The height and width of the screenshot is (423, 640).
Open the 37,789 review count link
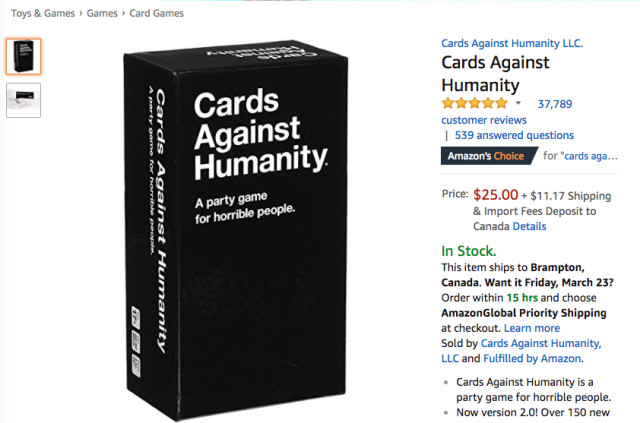click(x=555, y=104)
